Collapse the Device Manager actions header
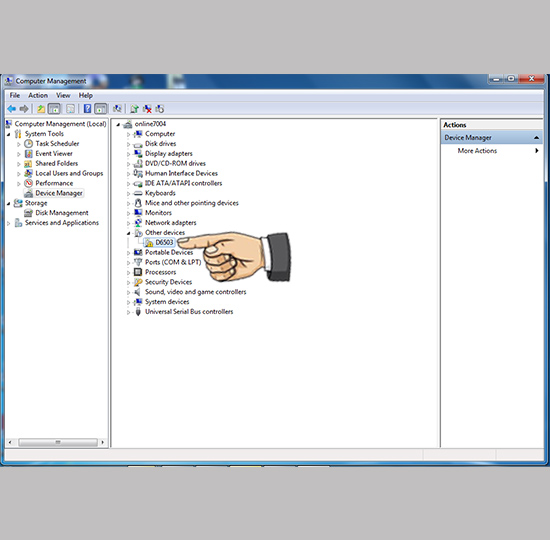550x540 pixels. pyautogui.click(x=536, y=138)
